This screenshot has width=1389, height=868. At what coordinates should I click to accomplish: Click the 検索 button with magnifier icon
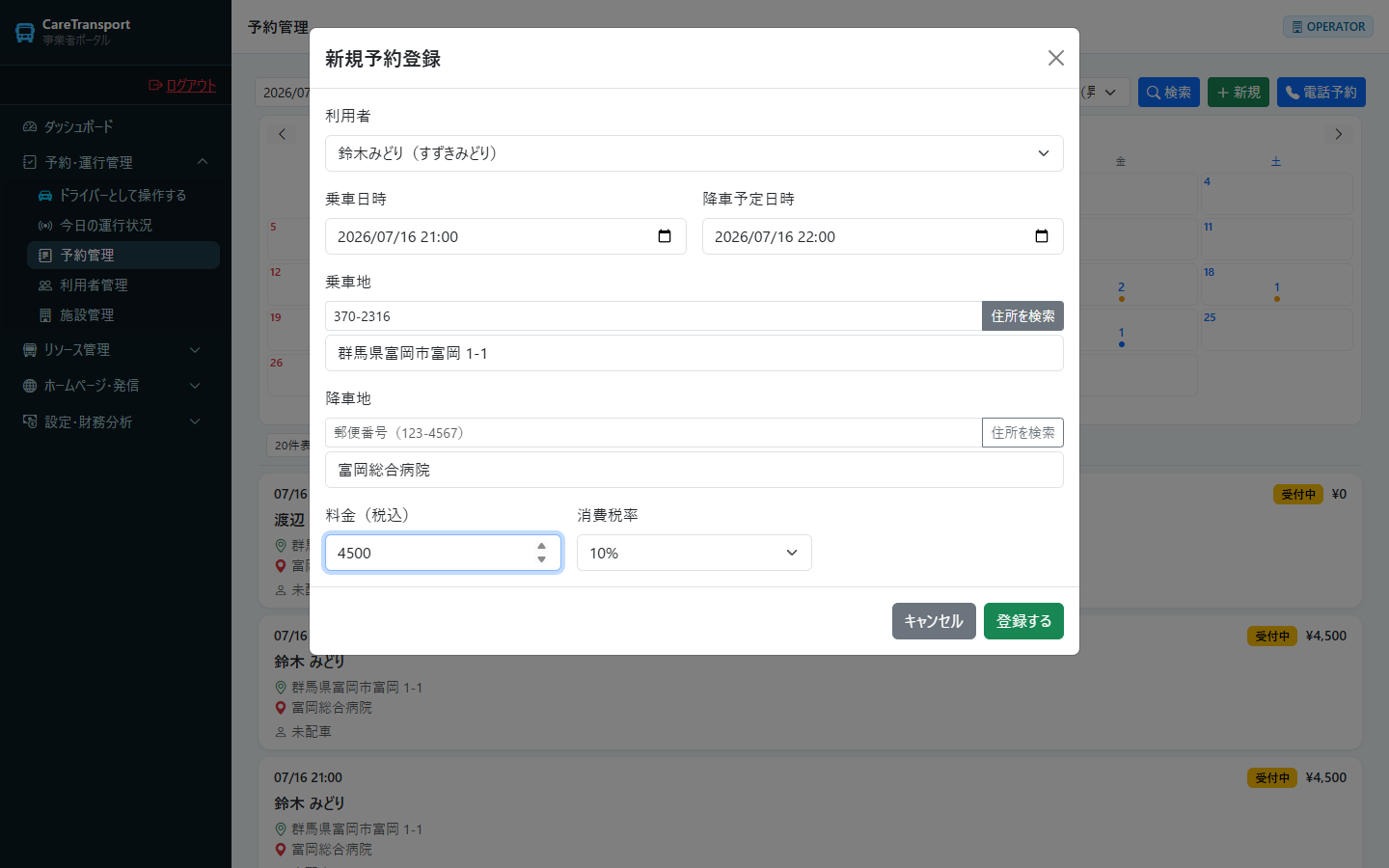pos(1169,92)
